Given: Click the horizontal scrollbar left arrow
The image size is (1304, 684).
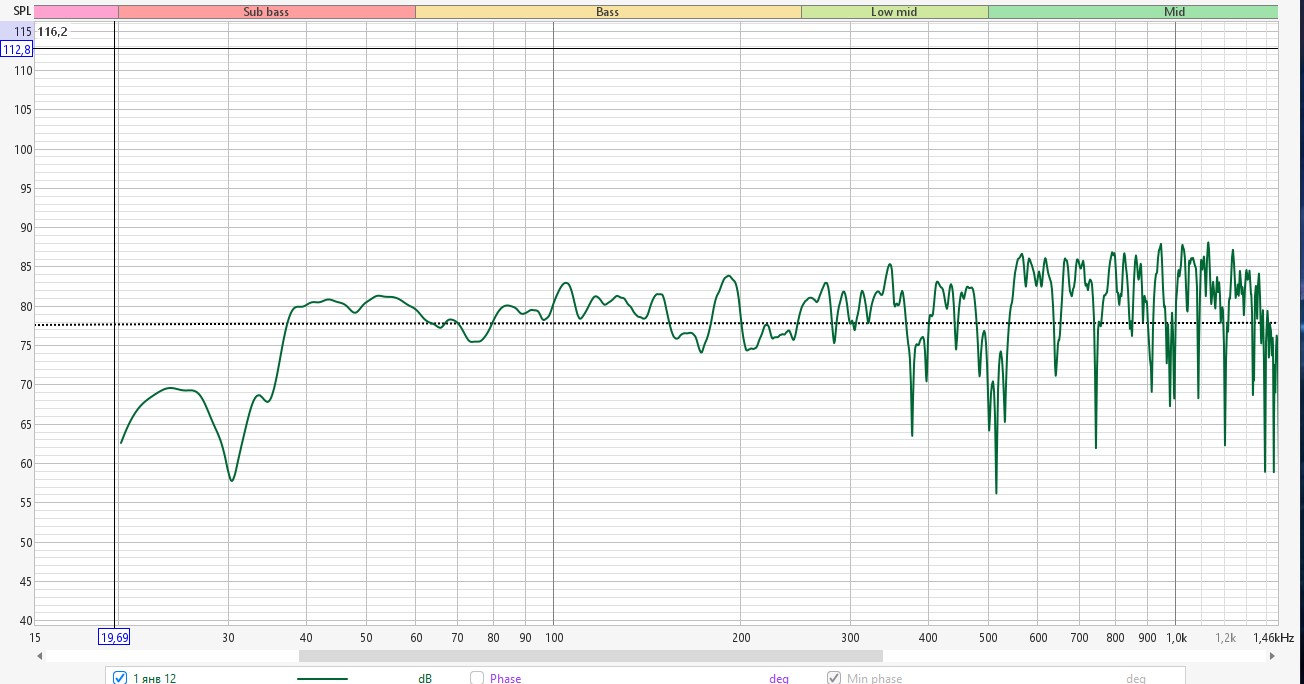Looking at the screenshot, I should coord(40,656).
